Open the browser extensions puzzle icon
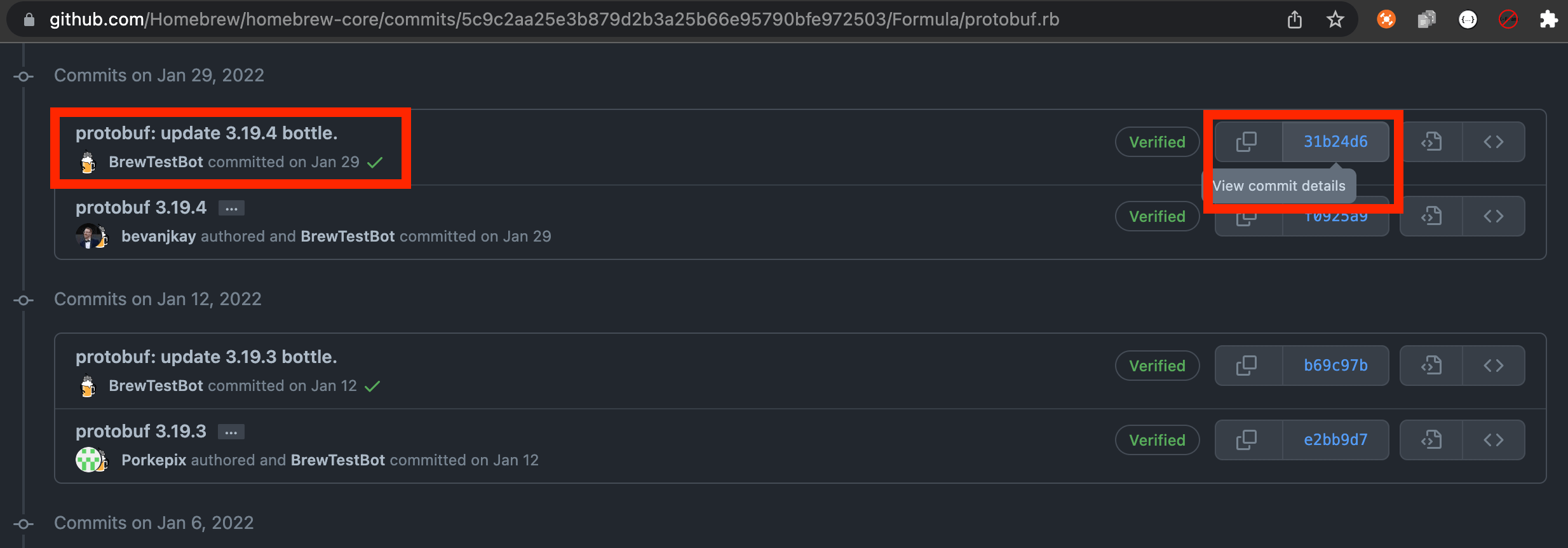This screenshot has width=1568, height=548. pos(1548,19)
